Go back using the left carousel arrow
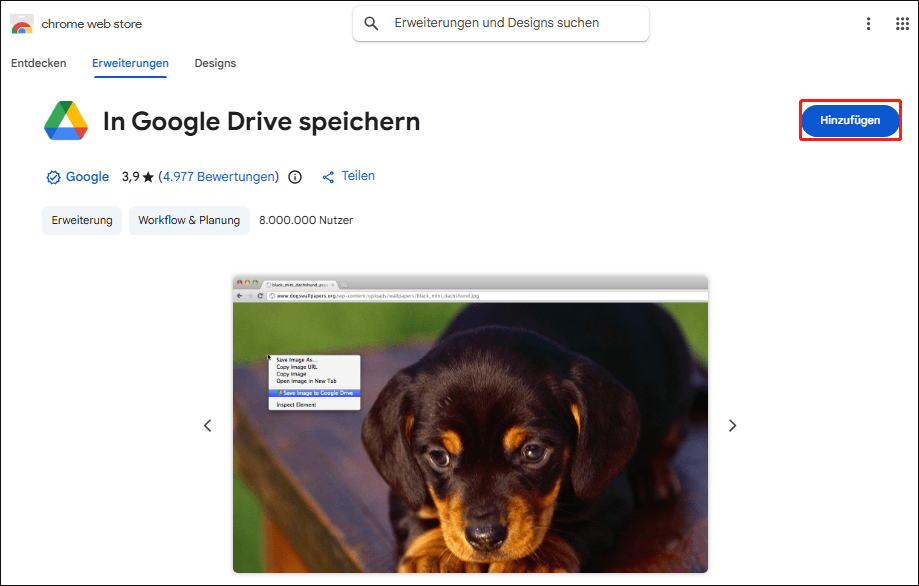Screen dimensions: 919x586 pos(207,425)
